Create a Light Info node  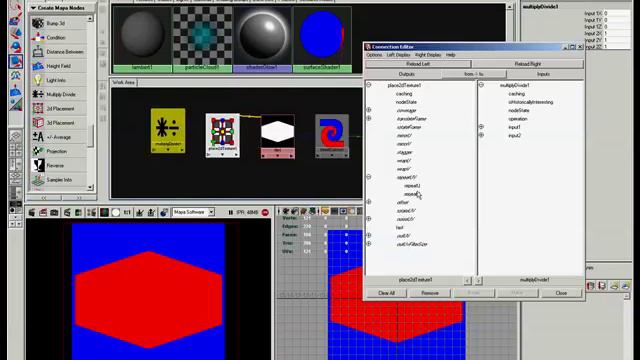pyautogui.click(x=58, y=80)
